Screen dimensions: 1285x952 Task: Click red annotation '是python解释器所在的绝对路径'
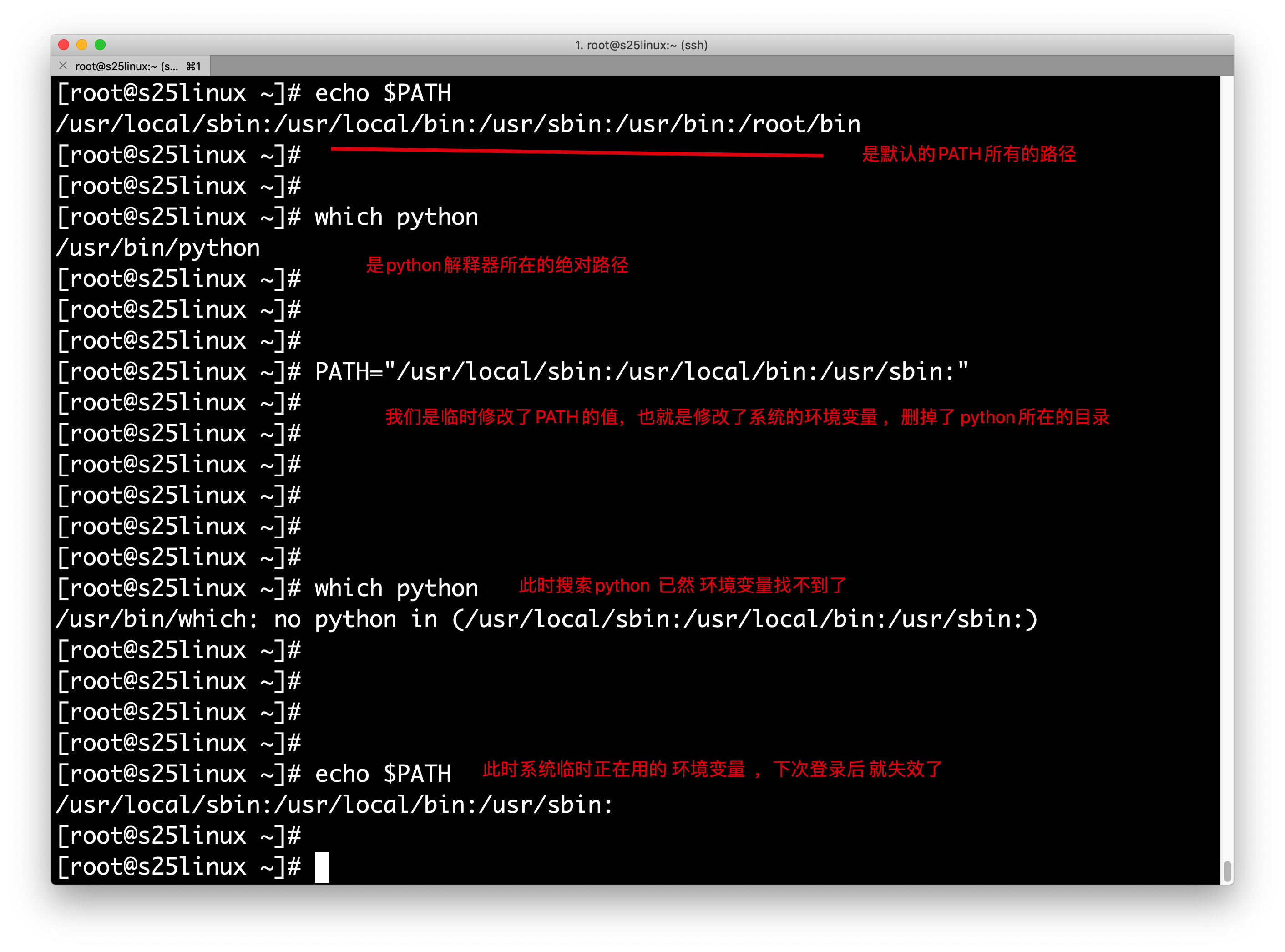(497, 265)
